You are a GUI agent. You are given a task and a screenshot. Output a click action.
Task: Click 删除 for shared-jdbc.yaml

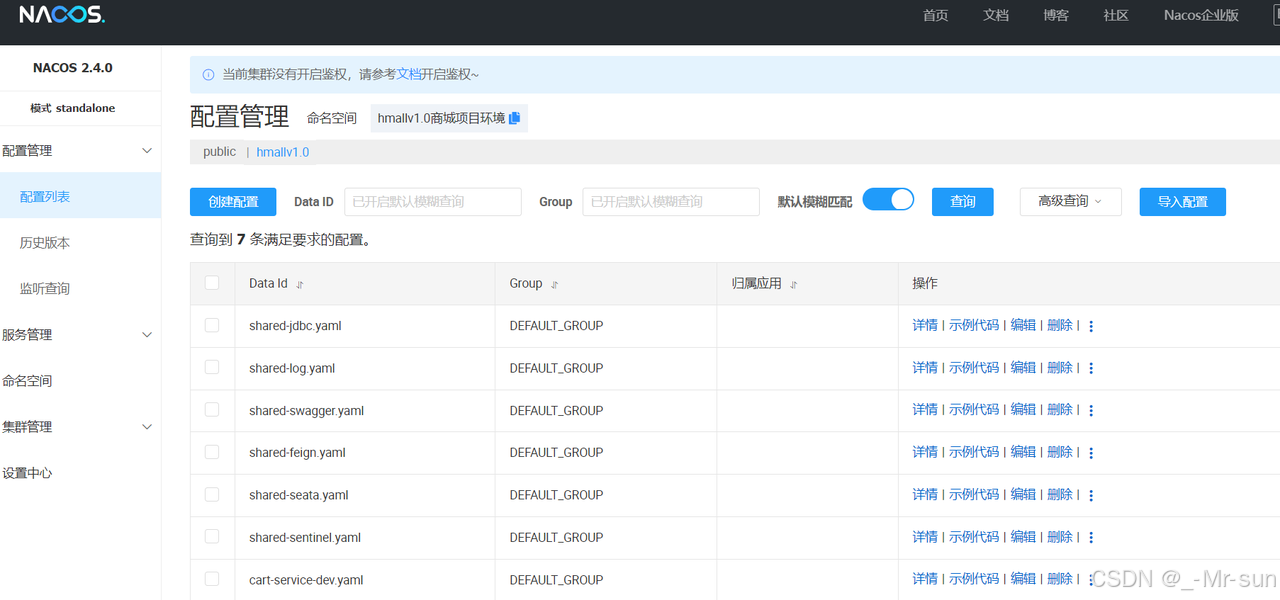1060,325
